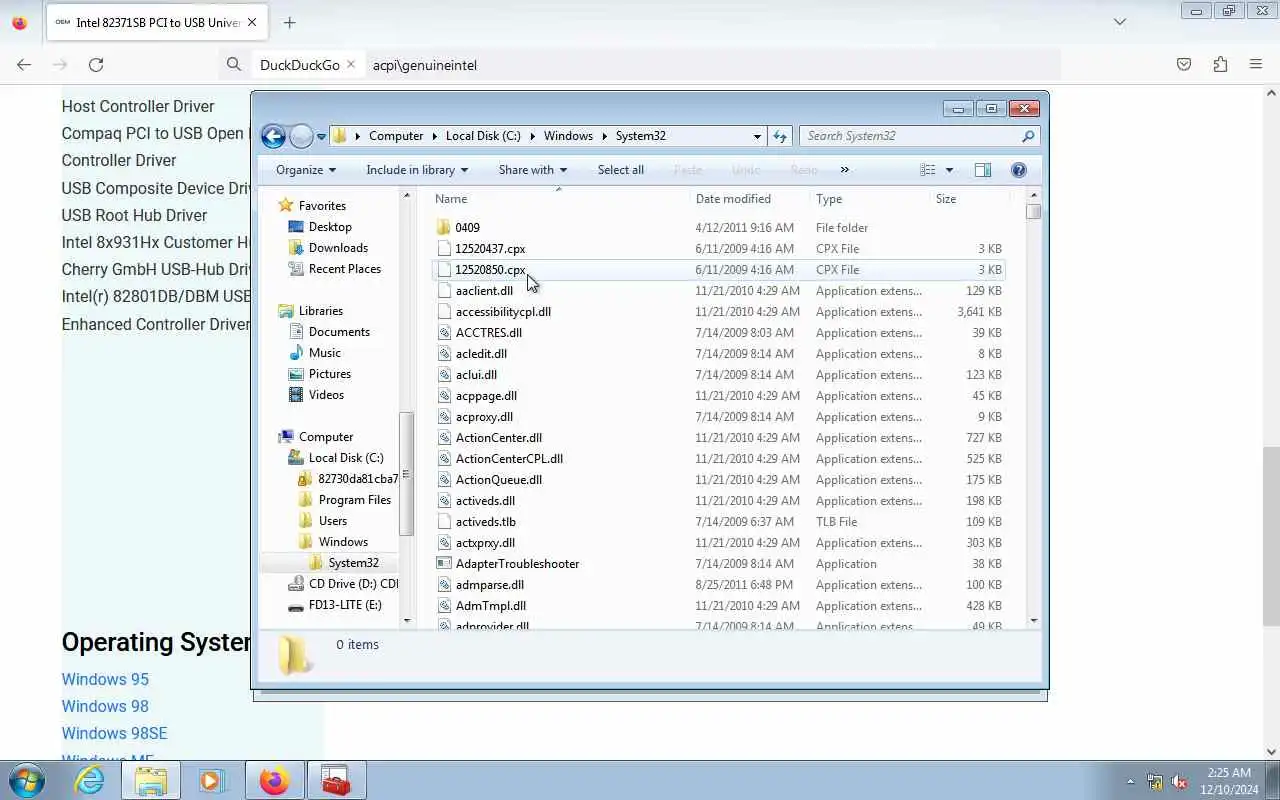Click the file list scrollbar thumb
The height and width of the screenshot is (800, 1280).
pos(1033,211)
